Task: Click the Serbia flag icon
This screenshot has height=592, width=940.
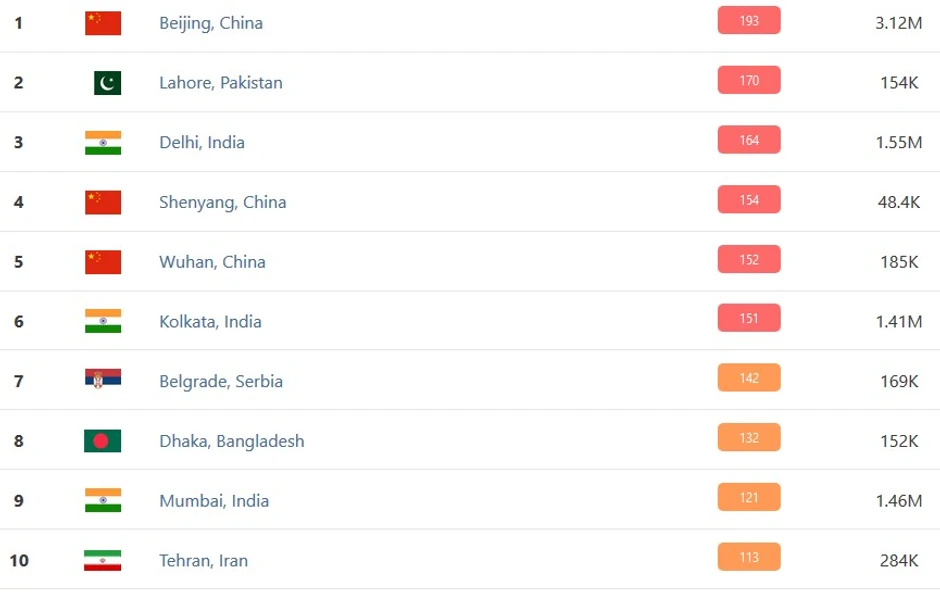Action: tap(103, 381)
